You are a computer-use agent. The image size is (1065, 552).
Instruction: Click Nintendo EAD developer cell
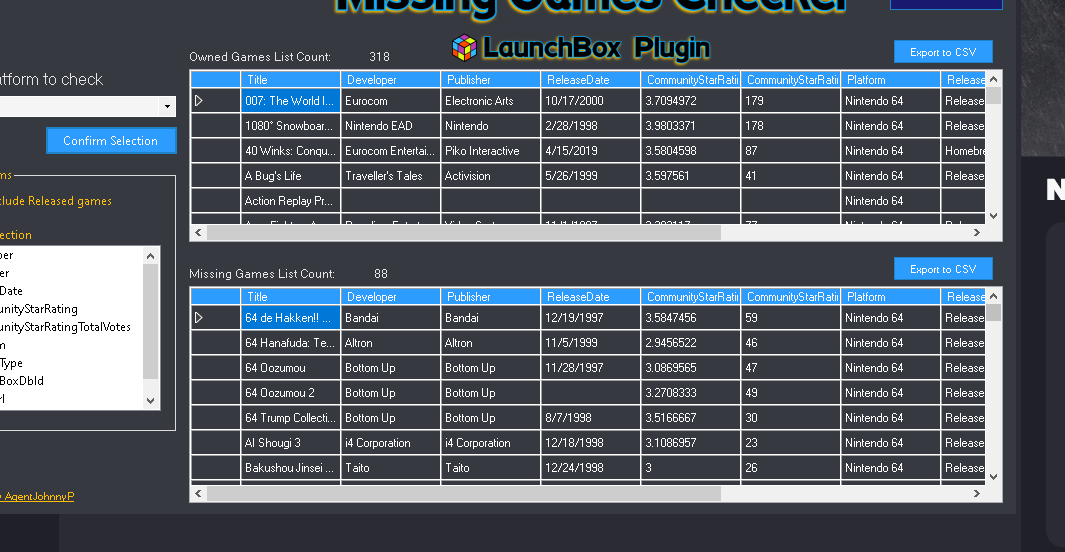point(391,126)
